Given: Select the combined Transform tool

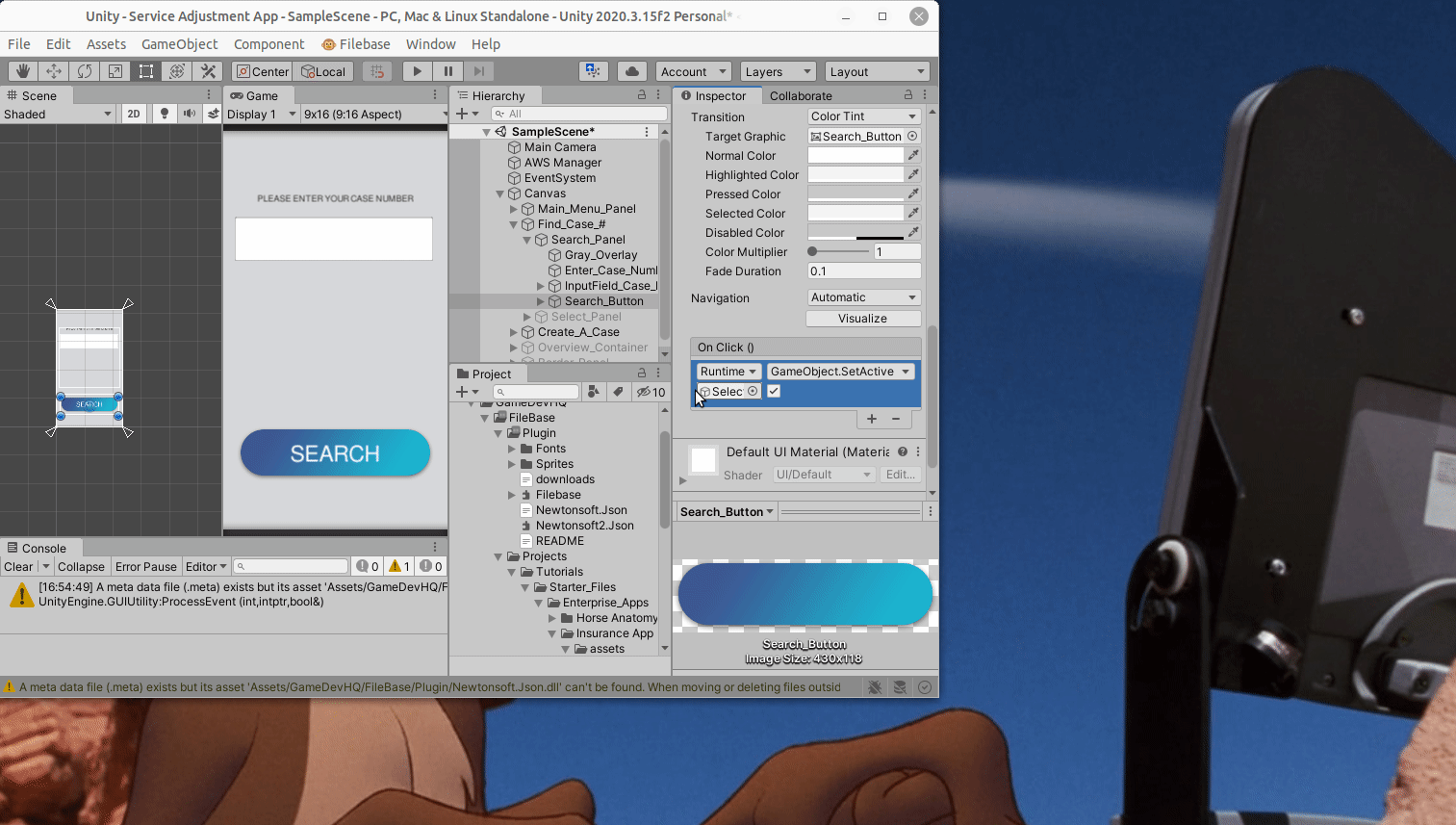Looking at the screenshot, I should pyautogui.click(x=177, y=71).
